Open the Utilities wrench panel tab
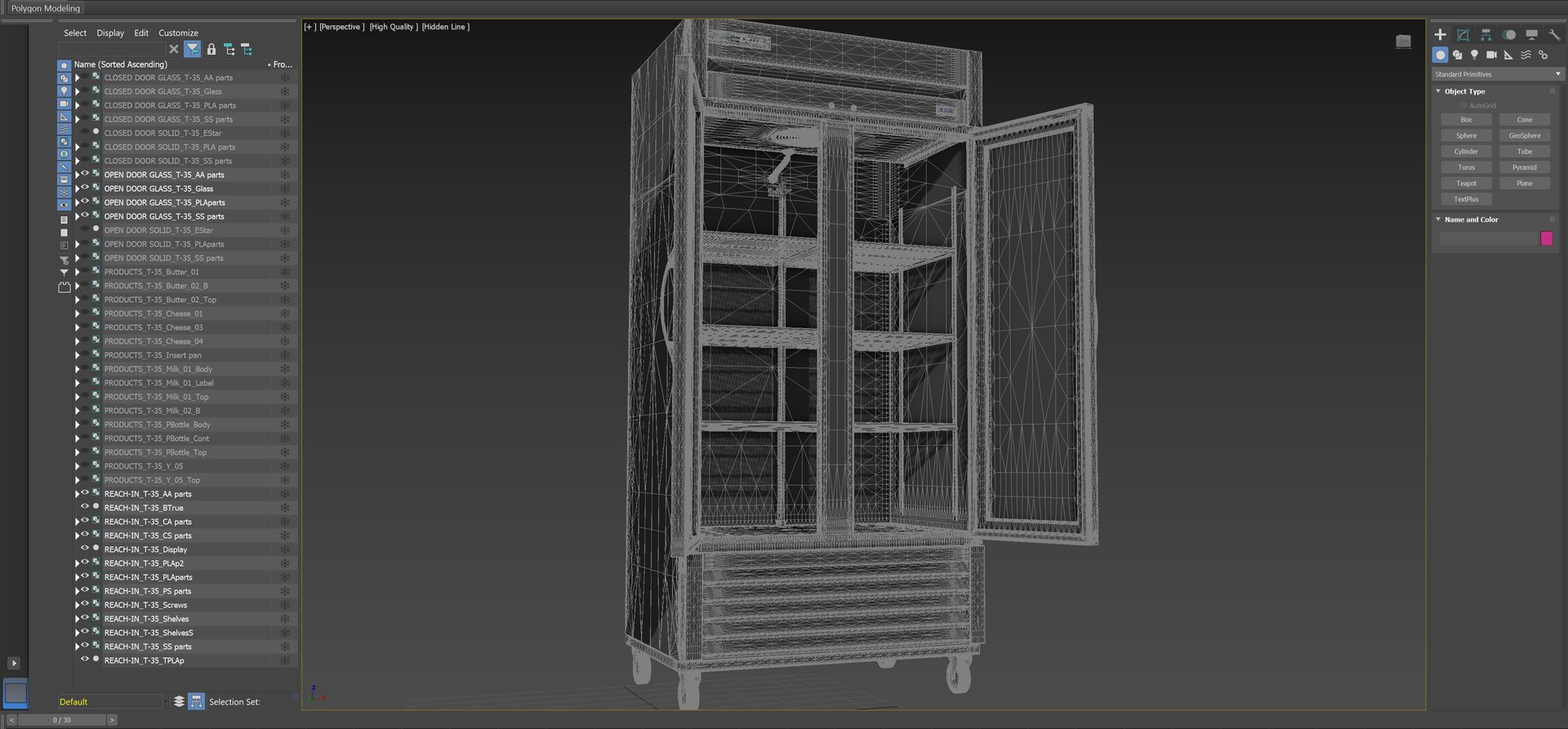The image size is (1568, 729). 1554,34
